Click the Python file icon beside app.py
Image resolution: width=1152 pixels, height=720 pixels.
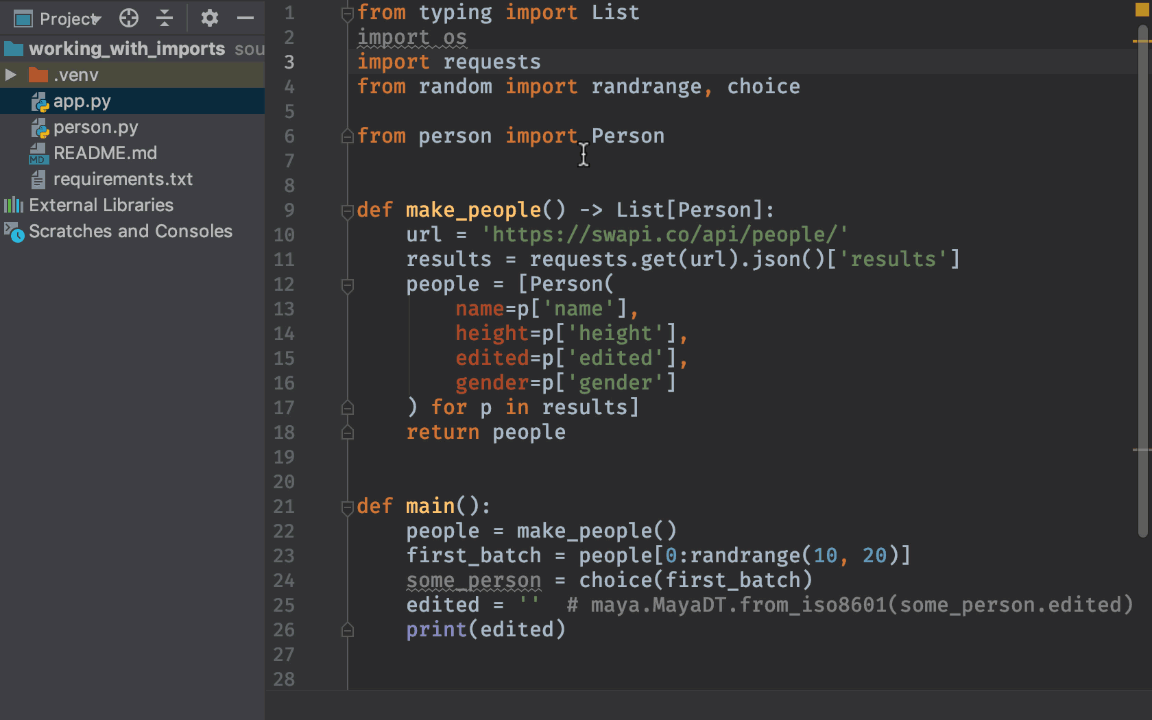pyautogui.click(x=40, y=101)
